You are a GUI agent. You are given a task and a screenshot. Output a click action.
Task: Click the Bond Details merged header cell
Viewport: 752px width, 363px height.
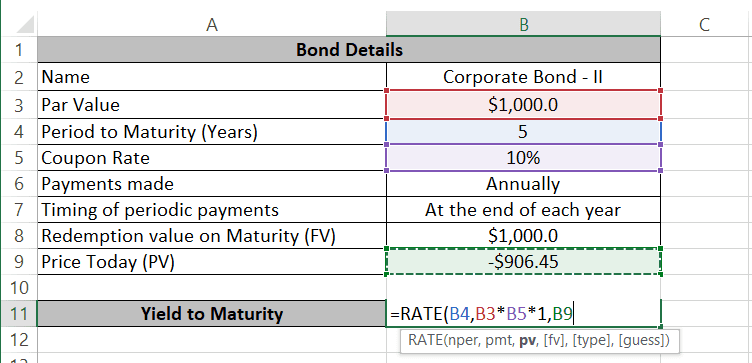pos(349,49)
